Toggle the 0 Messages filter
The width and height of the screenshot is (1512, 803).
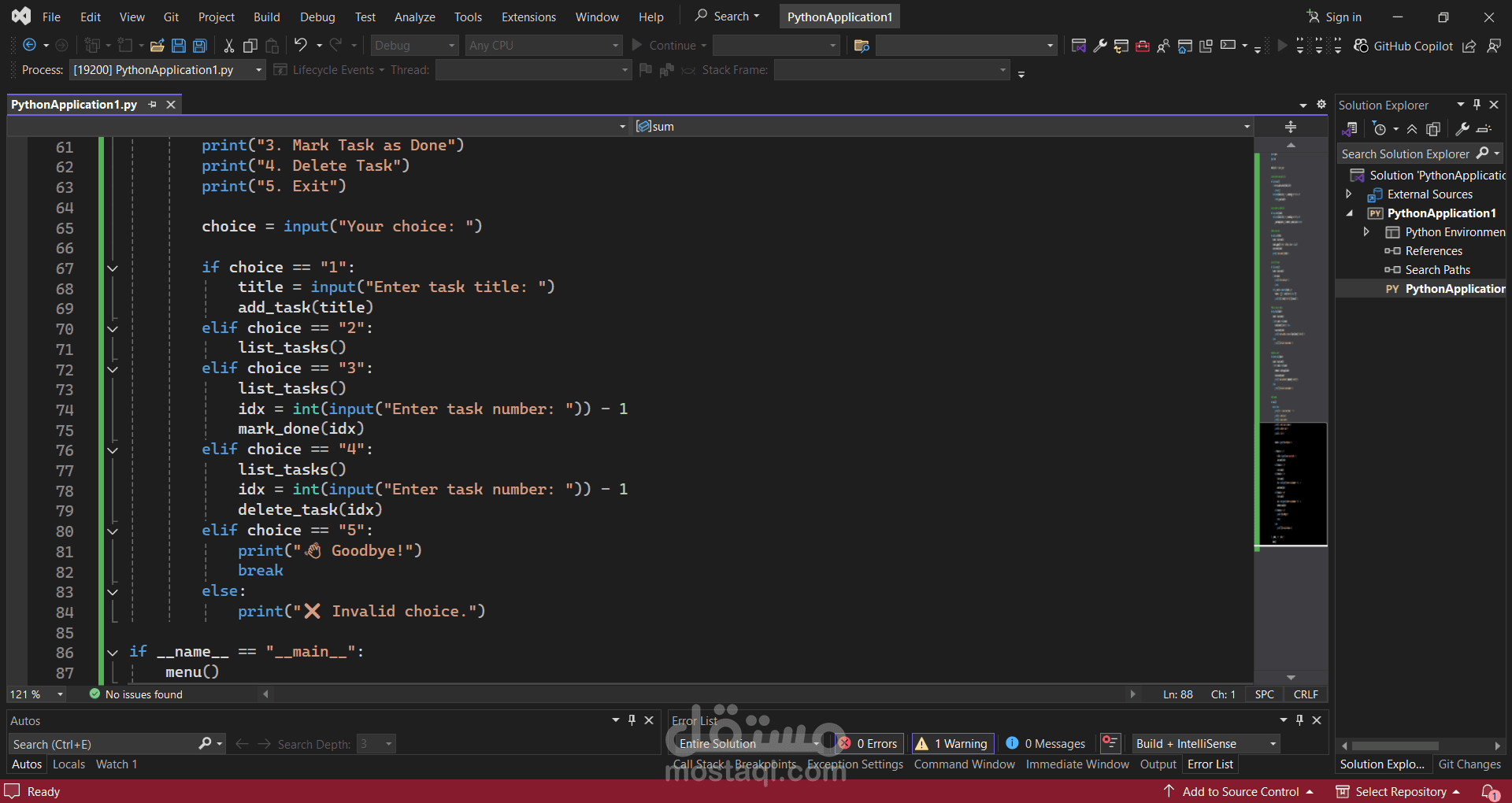[x=1046, y=744]
